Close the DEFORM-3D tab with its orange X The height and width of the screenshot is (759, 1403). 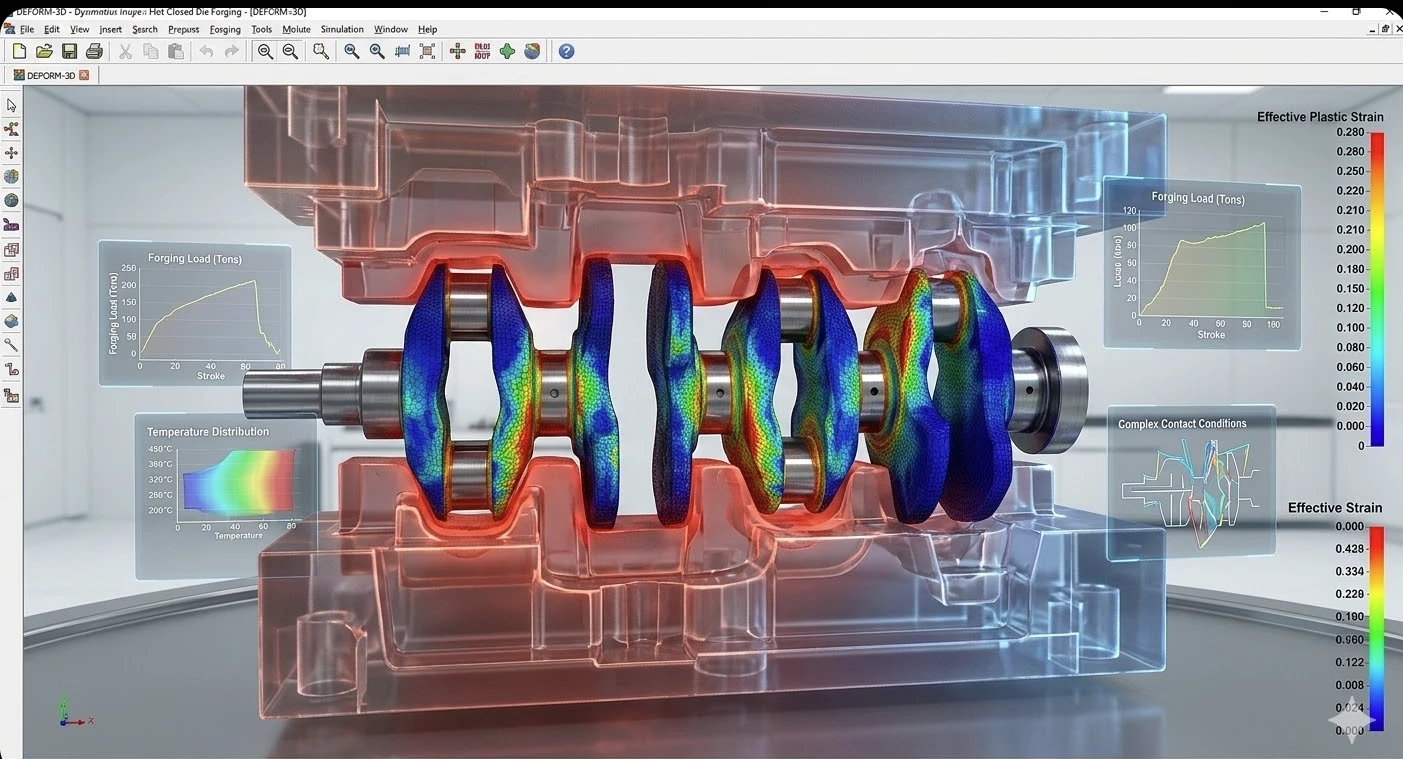(84, 75)
